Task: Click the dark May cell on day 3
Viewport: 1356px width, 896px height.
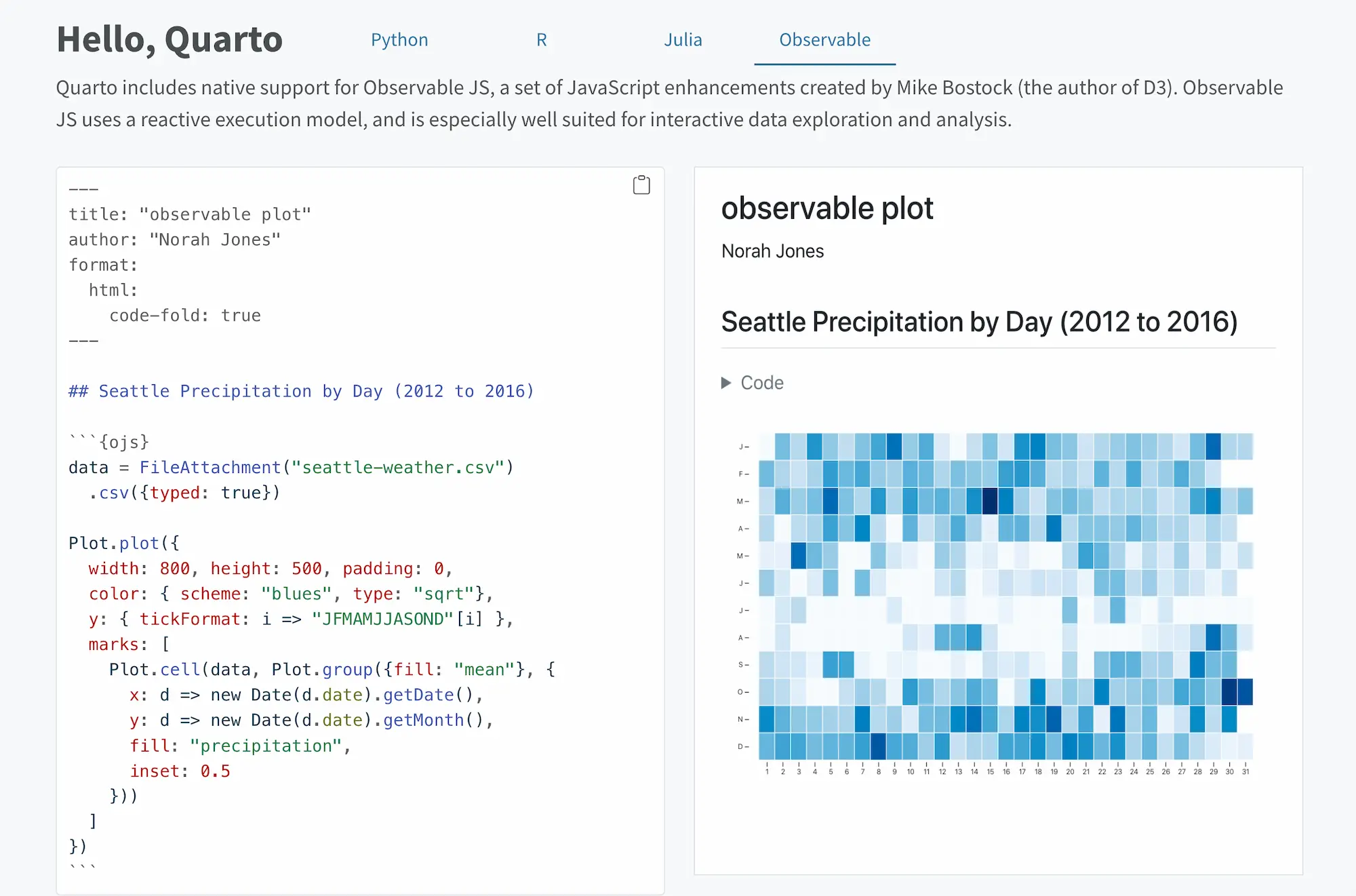Action: click(x=799, y=556)
